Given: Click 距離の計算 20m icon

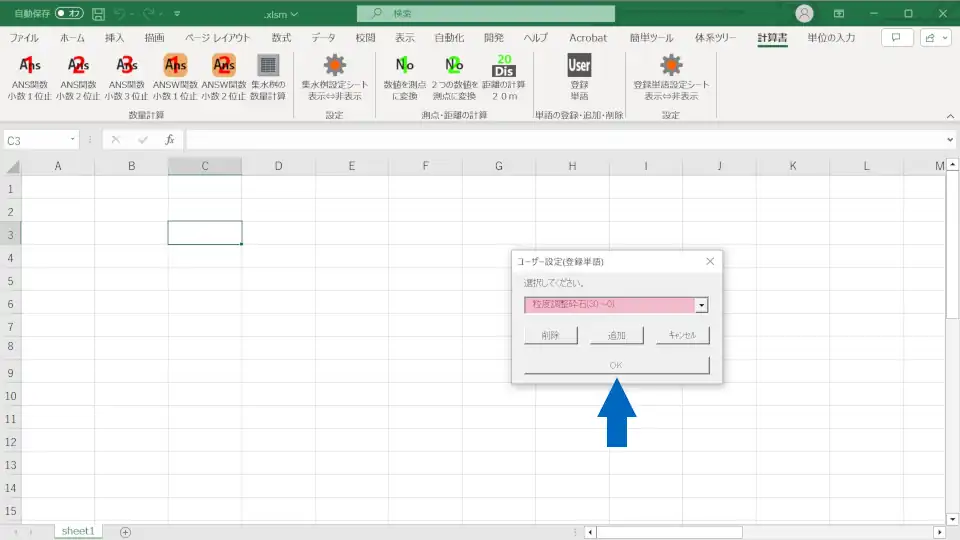Looking at the screenshot, I should point(504,65).
